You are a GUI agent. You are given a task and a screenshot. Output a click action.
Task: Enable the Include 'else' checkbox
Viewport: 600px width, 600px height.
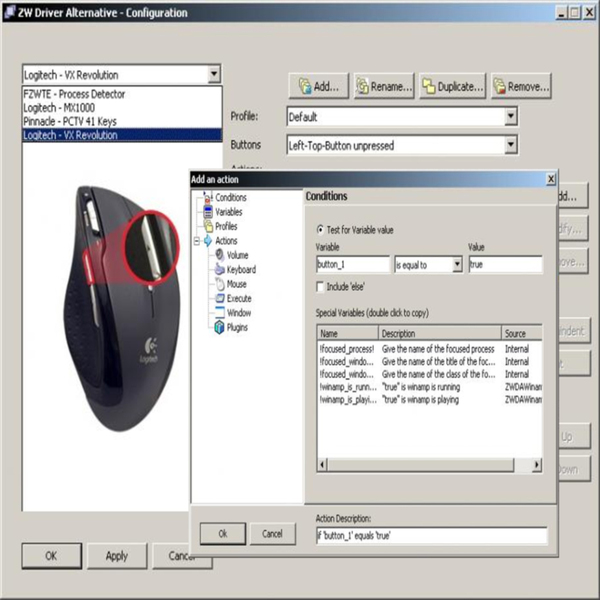tap(320, 287)
